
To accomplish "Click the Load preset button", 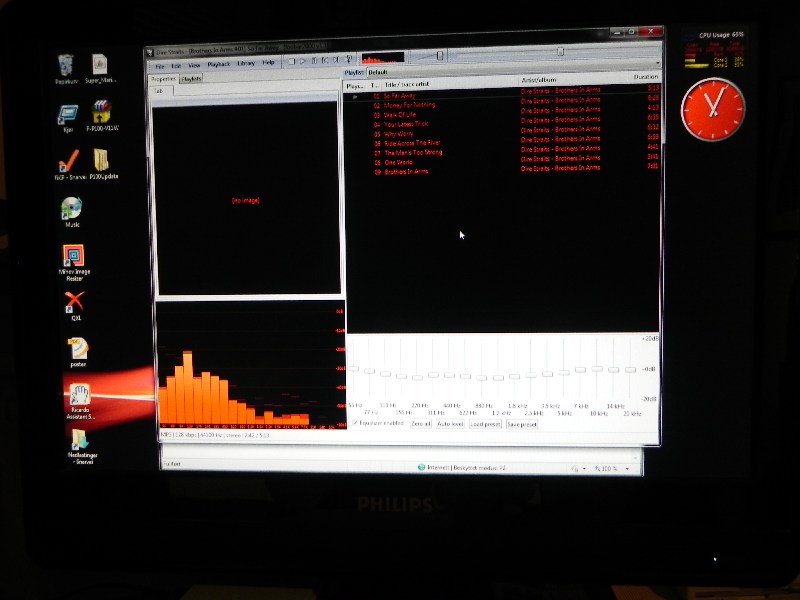I will click(x=485, y=424).
